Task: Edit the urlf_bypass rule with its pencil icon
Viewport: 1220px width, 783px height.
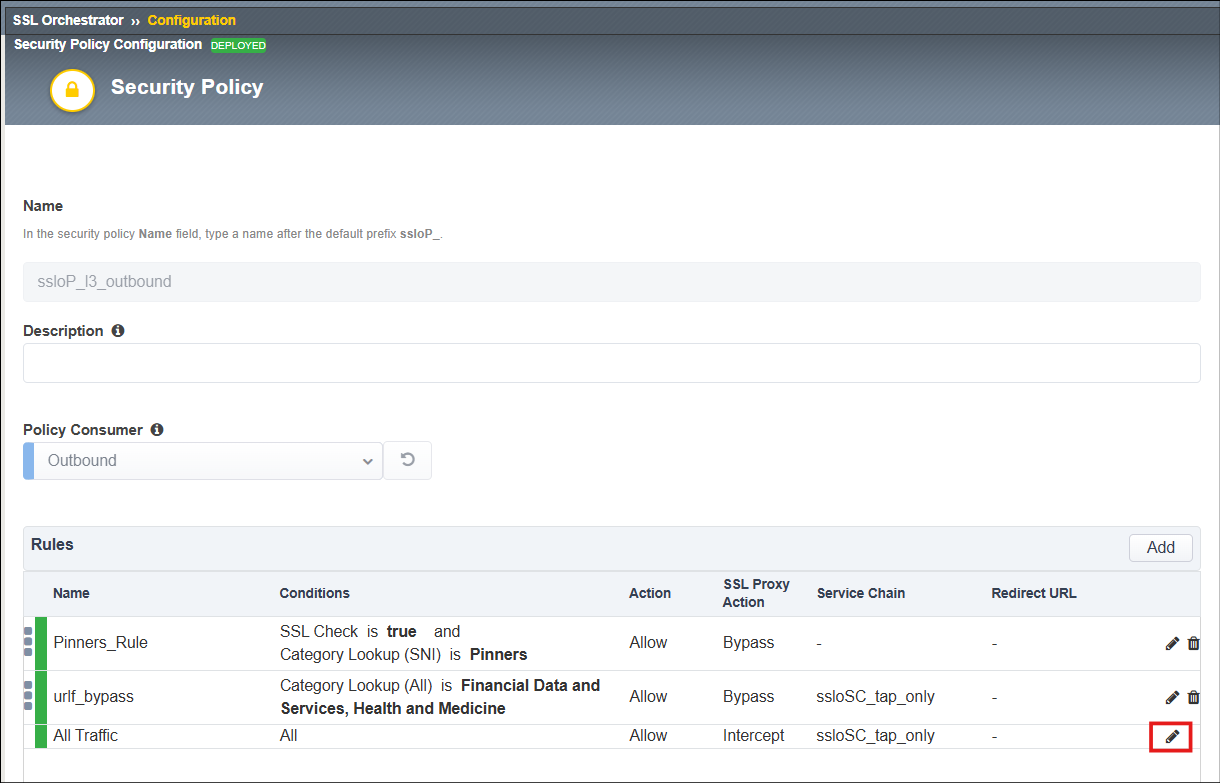Action: 1172,697
